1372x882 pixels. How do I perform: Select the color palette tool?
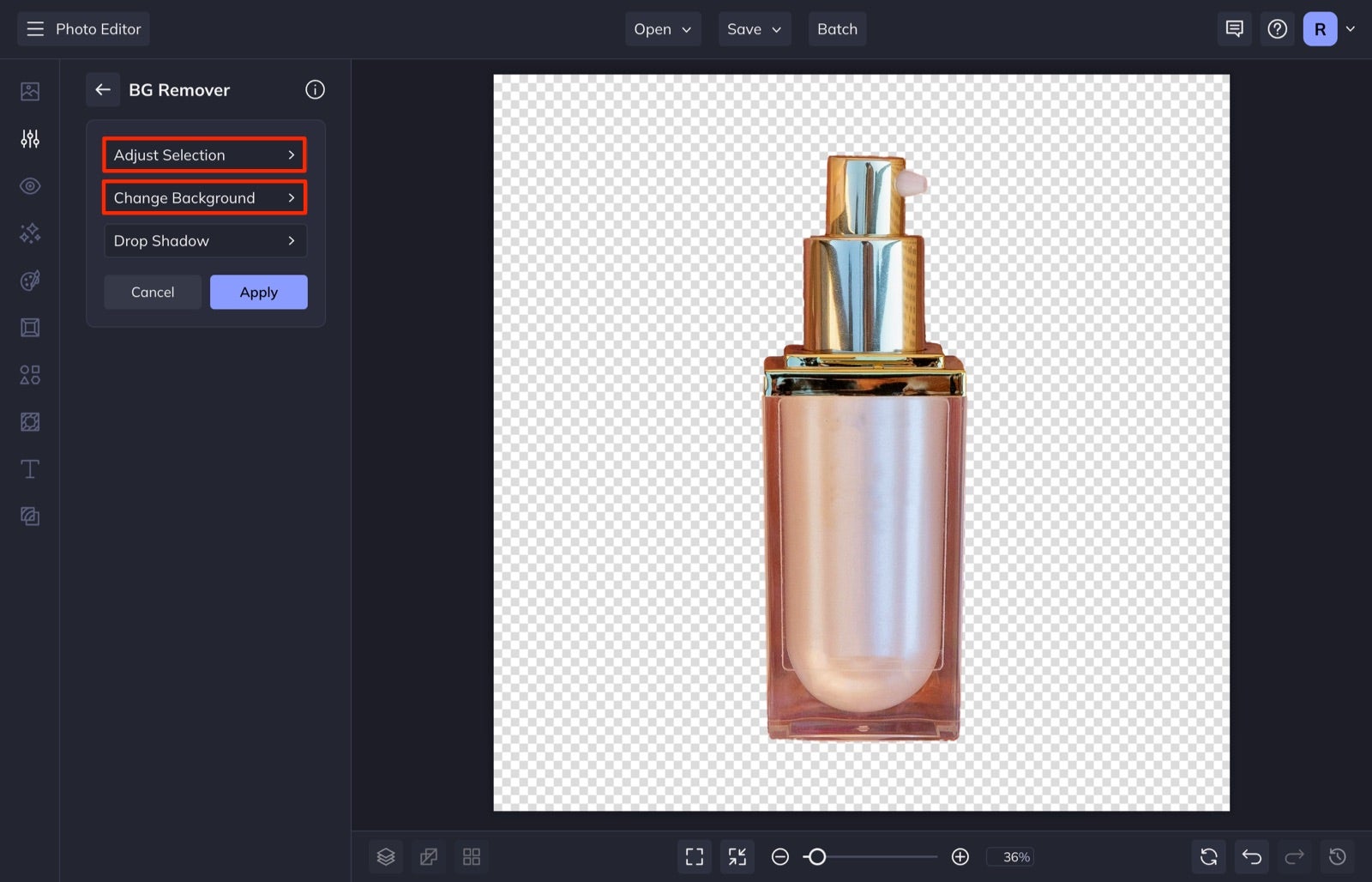coord(30,280)
